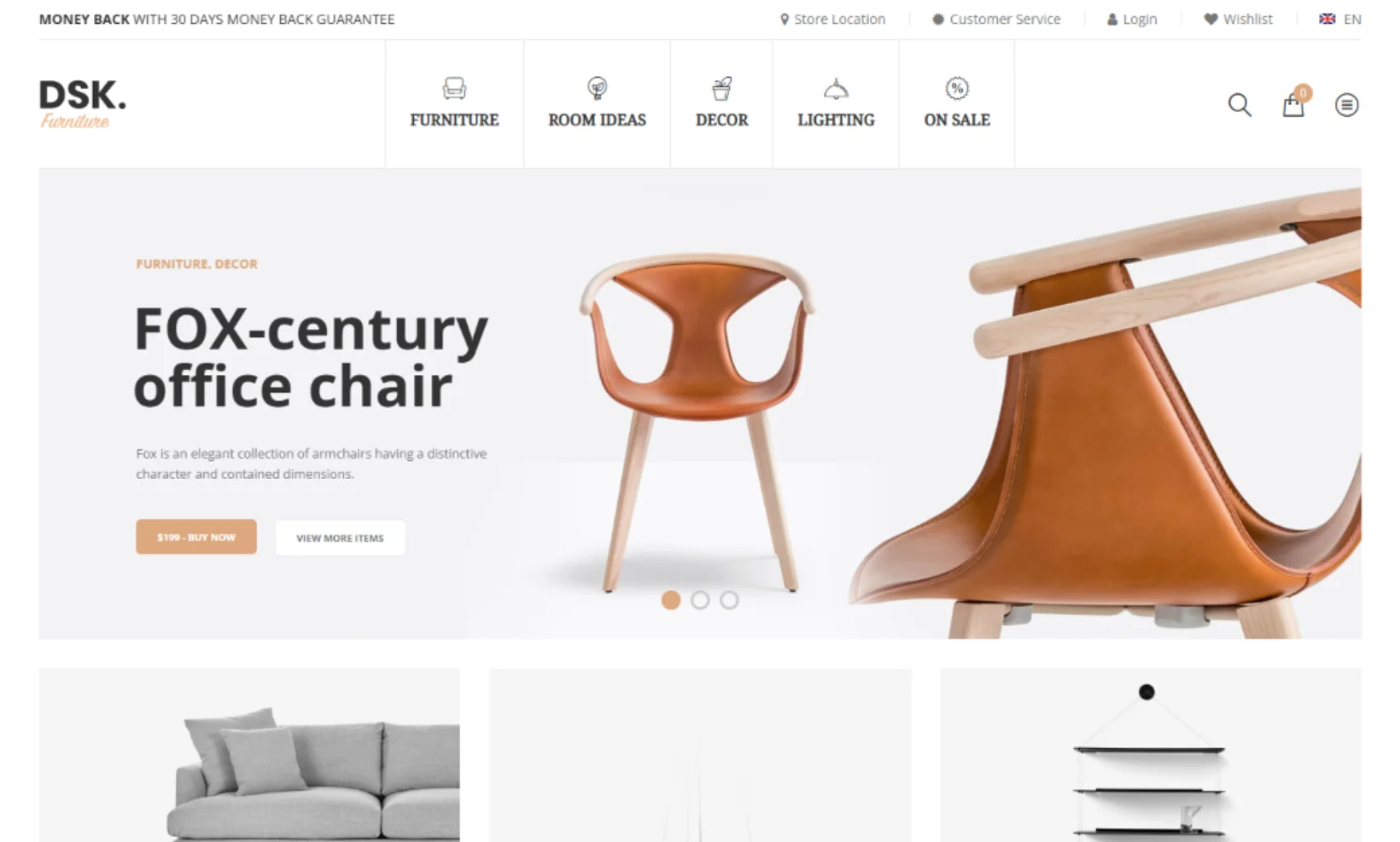This screenshot has width=1400, height=842.
Task: Click the percent badge icon above On Sale
Action: (x=957, y=88)
